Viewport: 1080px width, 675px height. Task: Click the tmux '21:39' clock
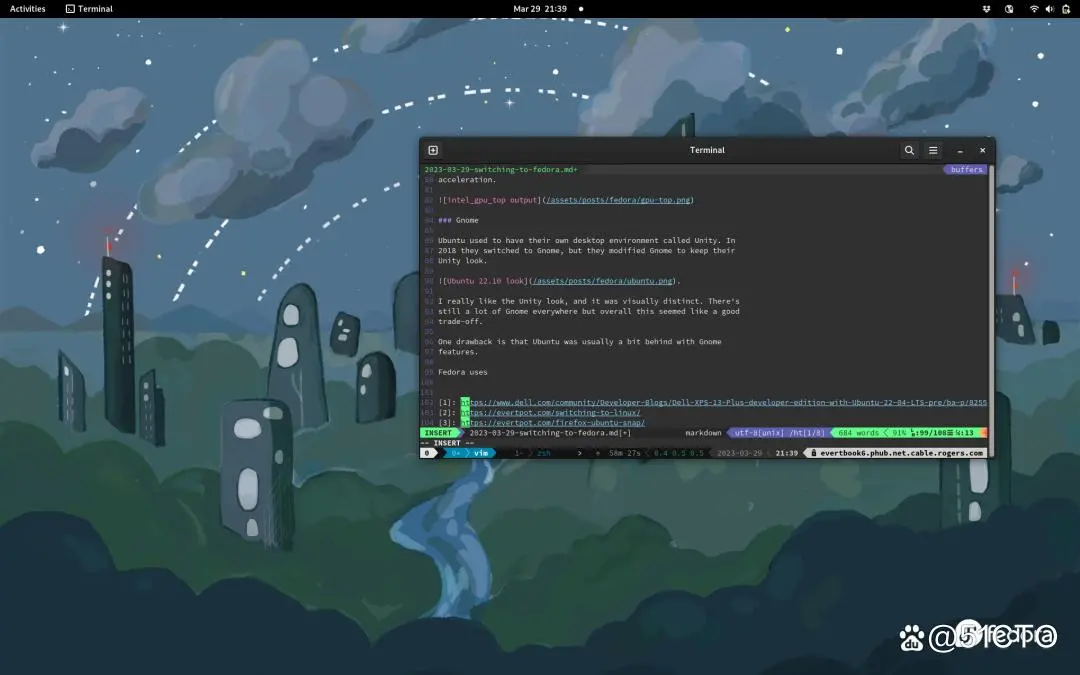coord(786,453)
